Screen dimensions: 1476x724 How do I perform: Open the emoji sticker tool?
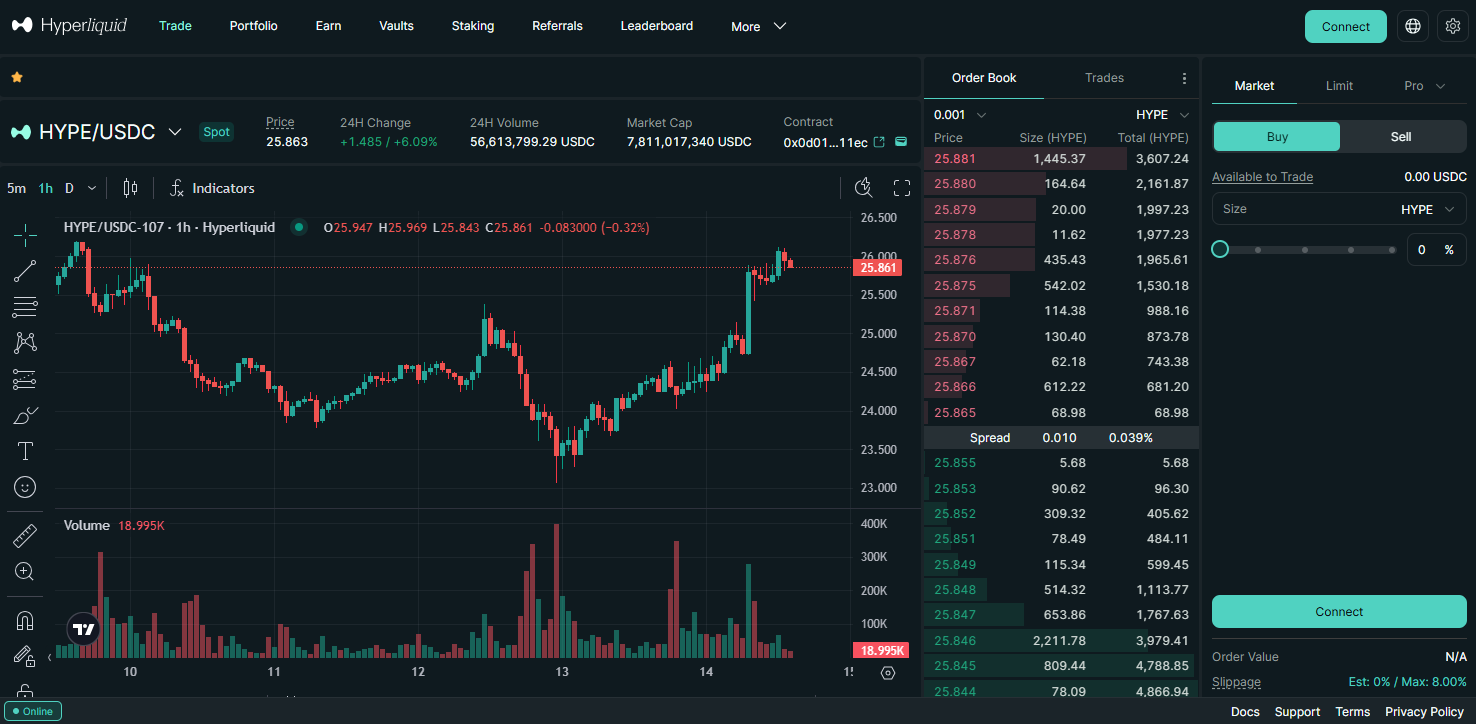tap(25, 487)
